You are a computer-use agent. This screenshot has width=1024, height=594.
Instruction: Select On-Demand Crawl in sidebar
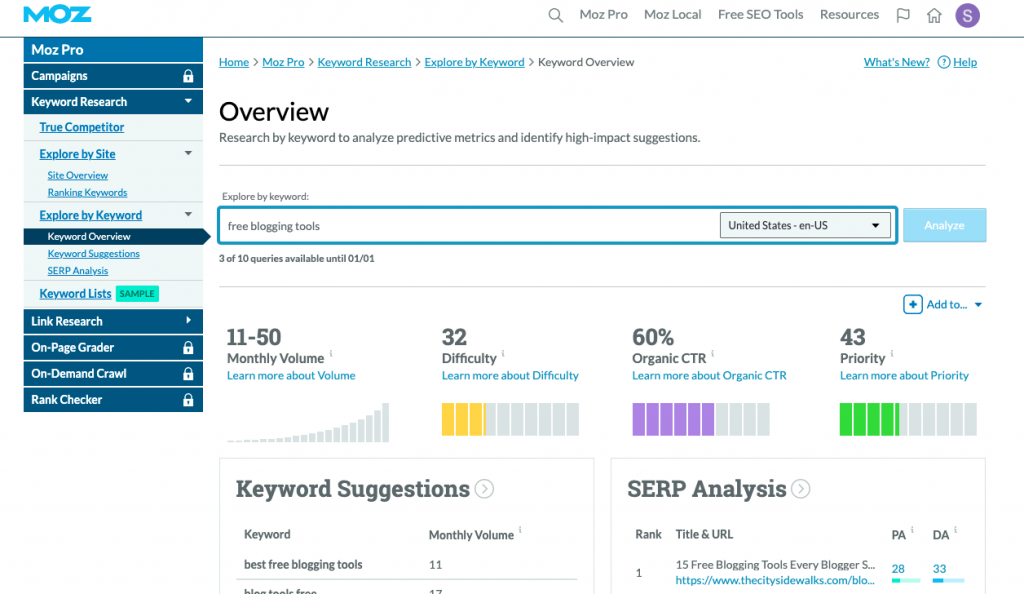(x=113, y=373)
